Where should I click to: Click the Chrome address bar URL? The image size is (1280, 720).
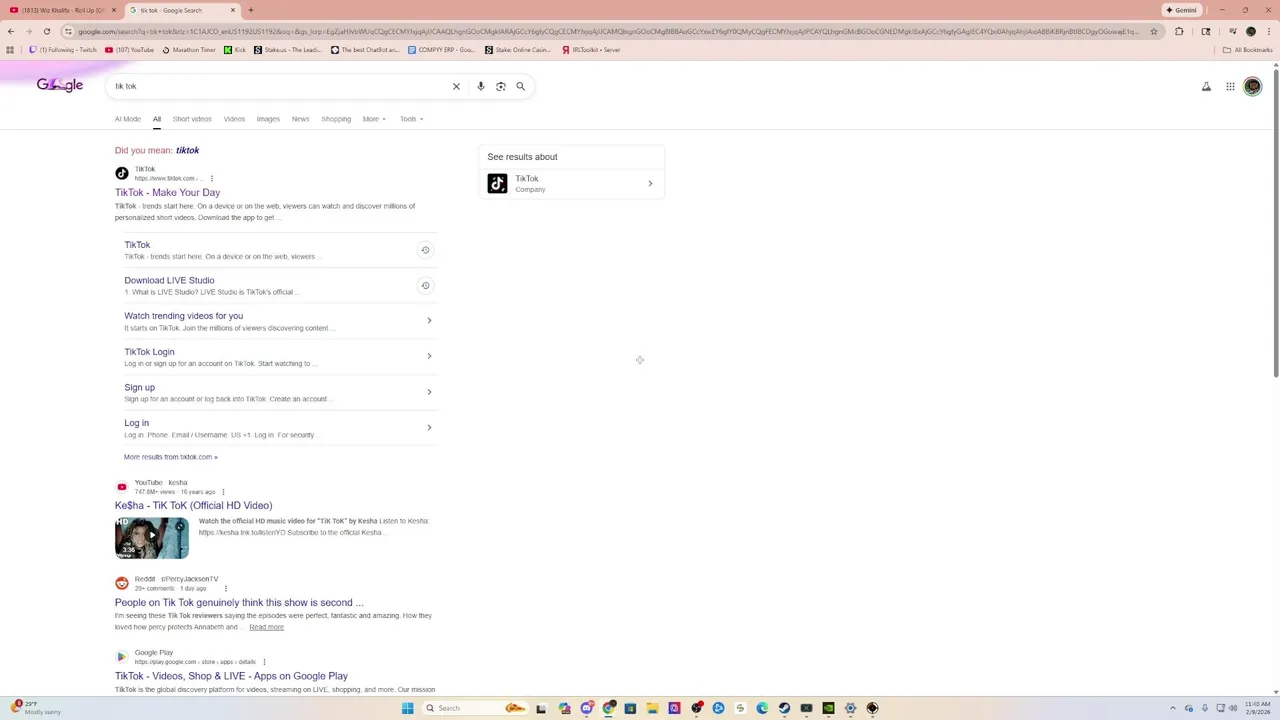tap(608, 31)
